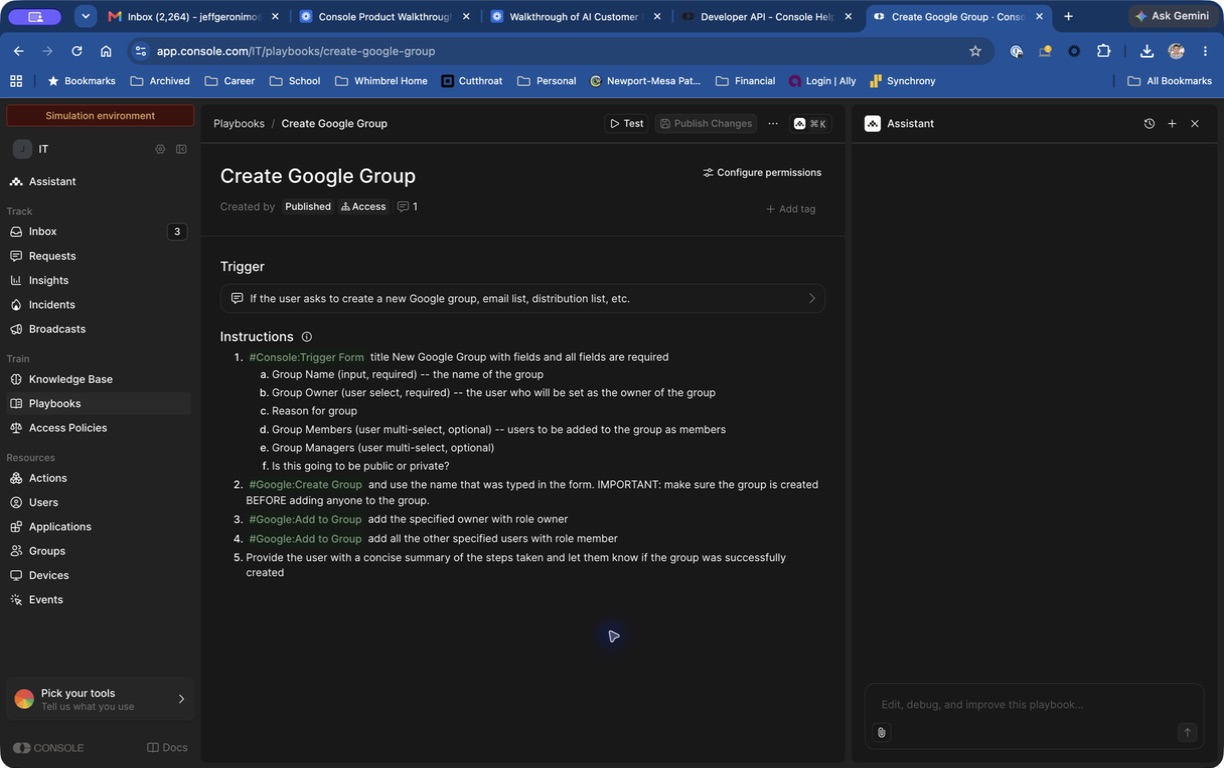Viewport: 1224px width, 768px height.
Task: Click #Google:Add to Group for members
Action: coord(305,538)
